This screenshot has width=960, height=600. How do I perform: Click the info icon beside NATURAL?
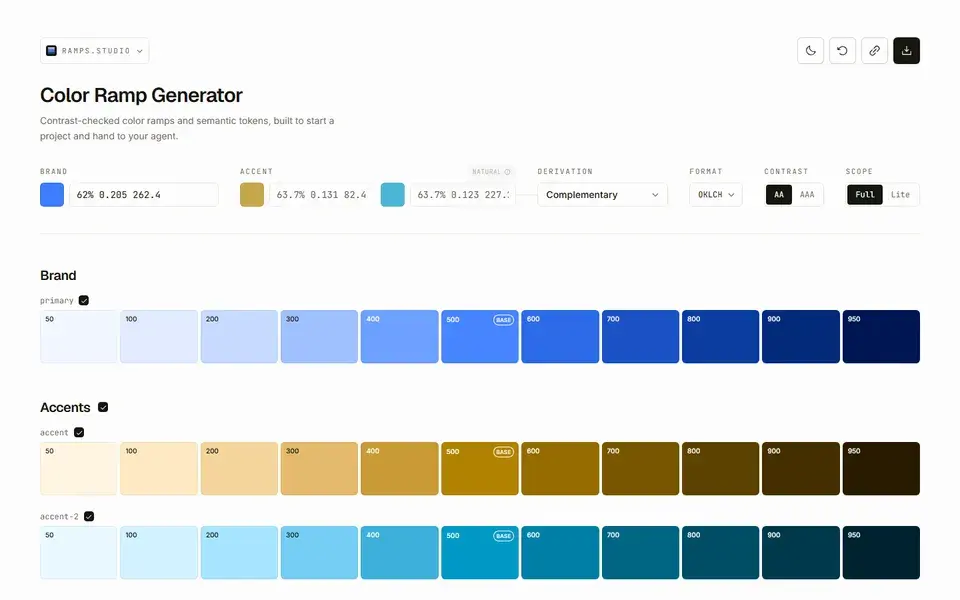(x=507, y=172)
